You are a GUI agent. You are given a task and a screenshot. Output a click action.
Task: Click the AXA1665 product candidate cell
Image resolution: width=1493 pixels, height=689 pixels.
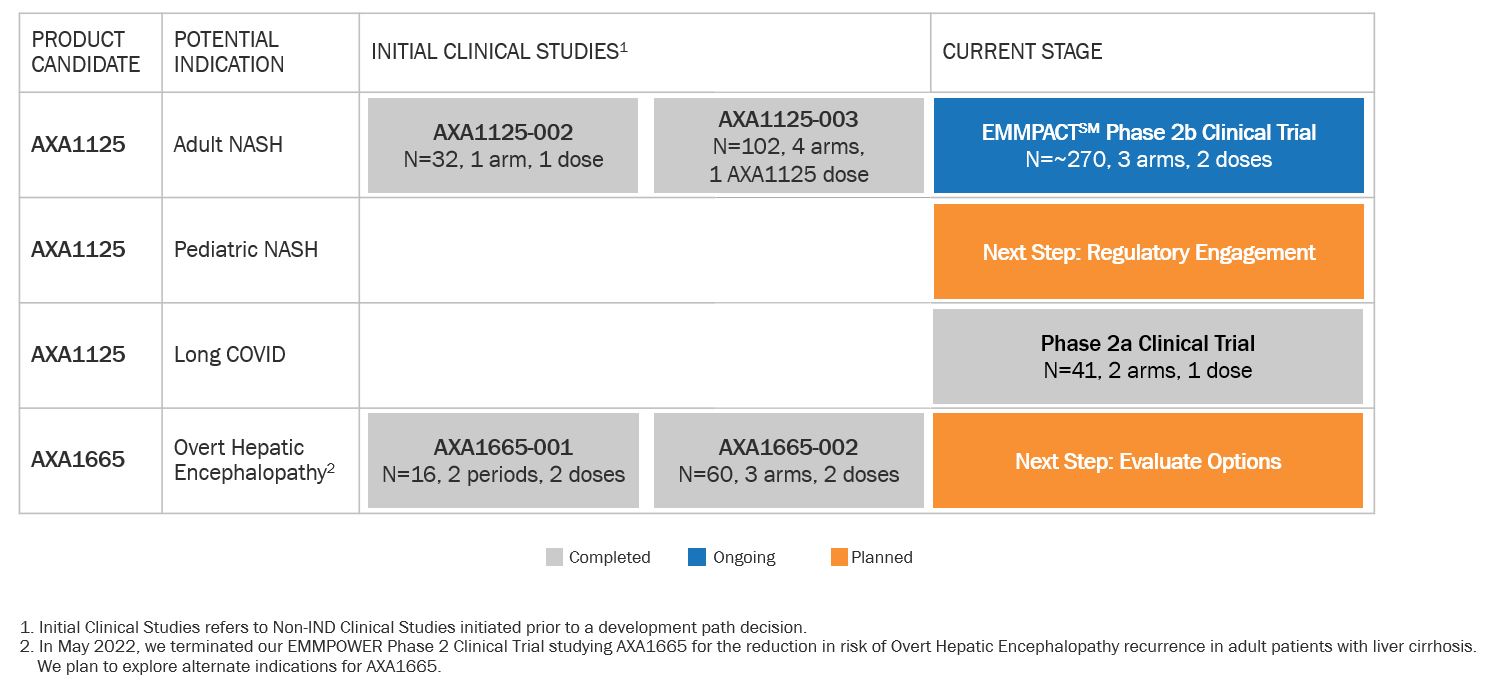coord(78,460)
